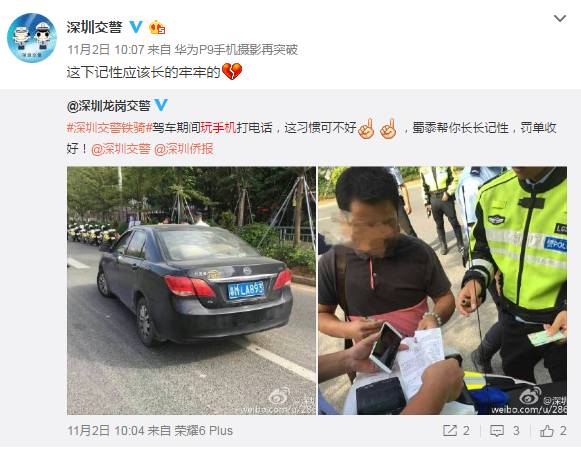581x452 pixels.
Task: Click the broken heart emoji in post
Action: [x=232, y=71]
